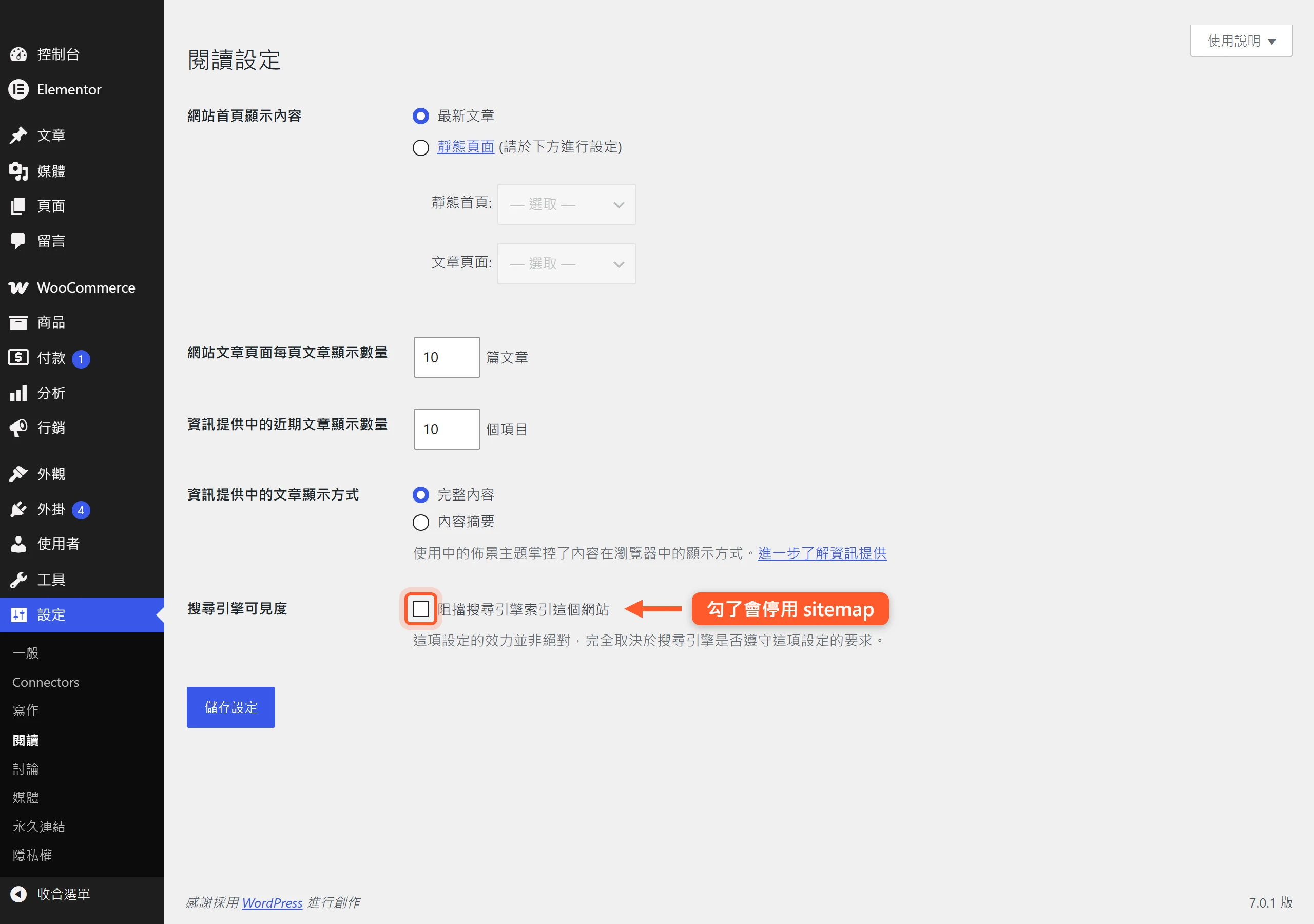This screenshot has width=1314, height=924.
Task: Follow the 靜態頁面 hyperlink
Action: pos(466,147)
